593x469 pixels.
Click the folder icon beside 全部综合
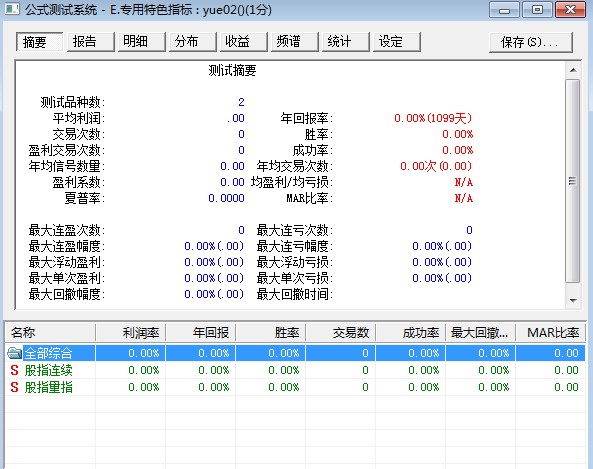pos(14,353)
